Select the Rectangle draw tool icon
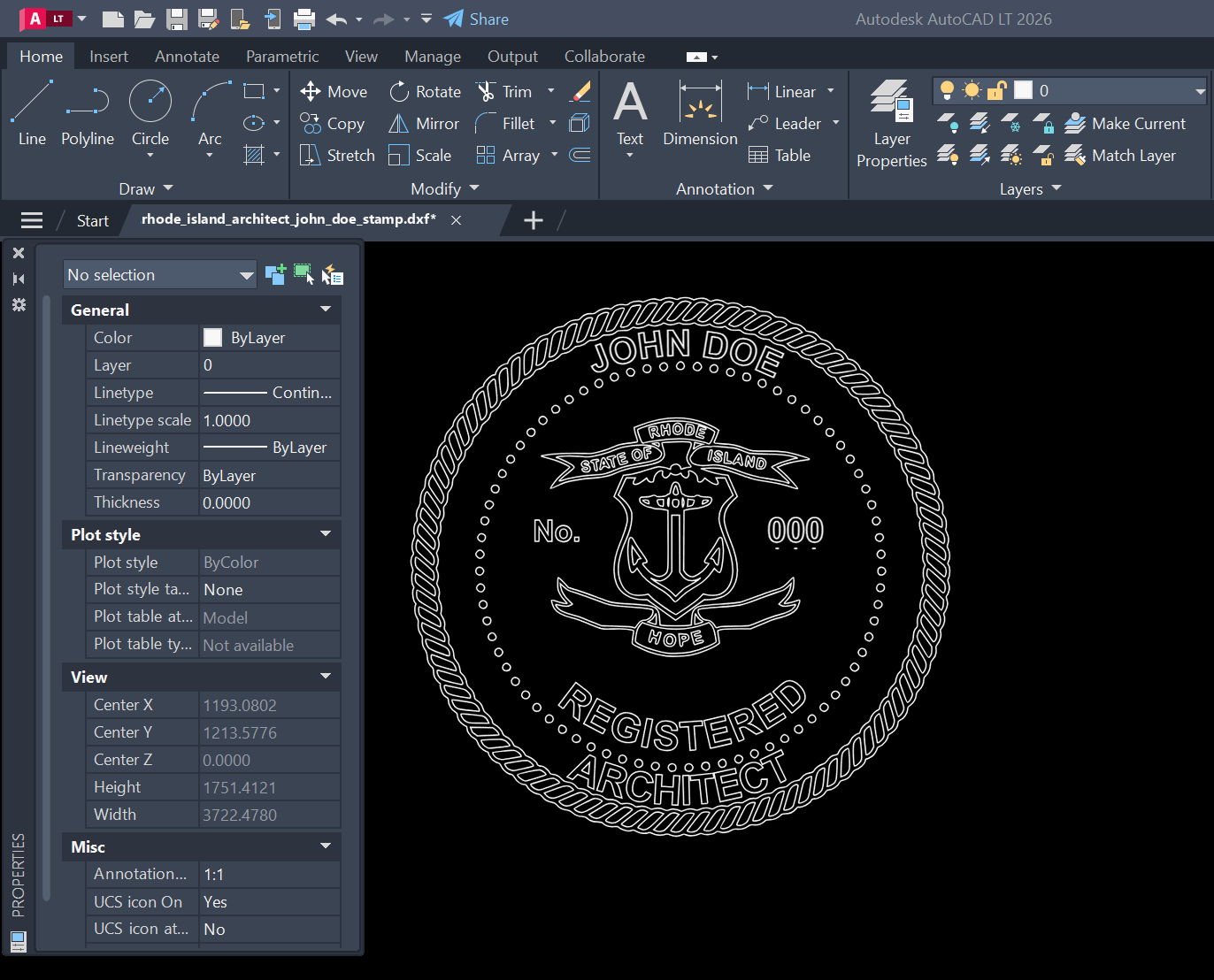The height and width of the screenshot is (980, 1214). pyautogui.click(x=254, y=91)
